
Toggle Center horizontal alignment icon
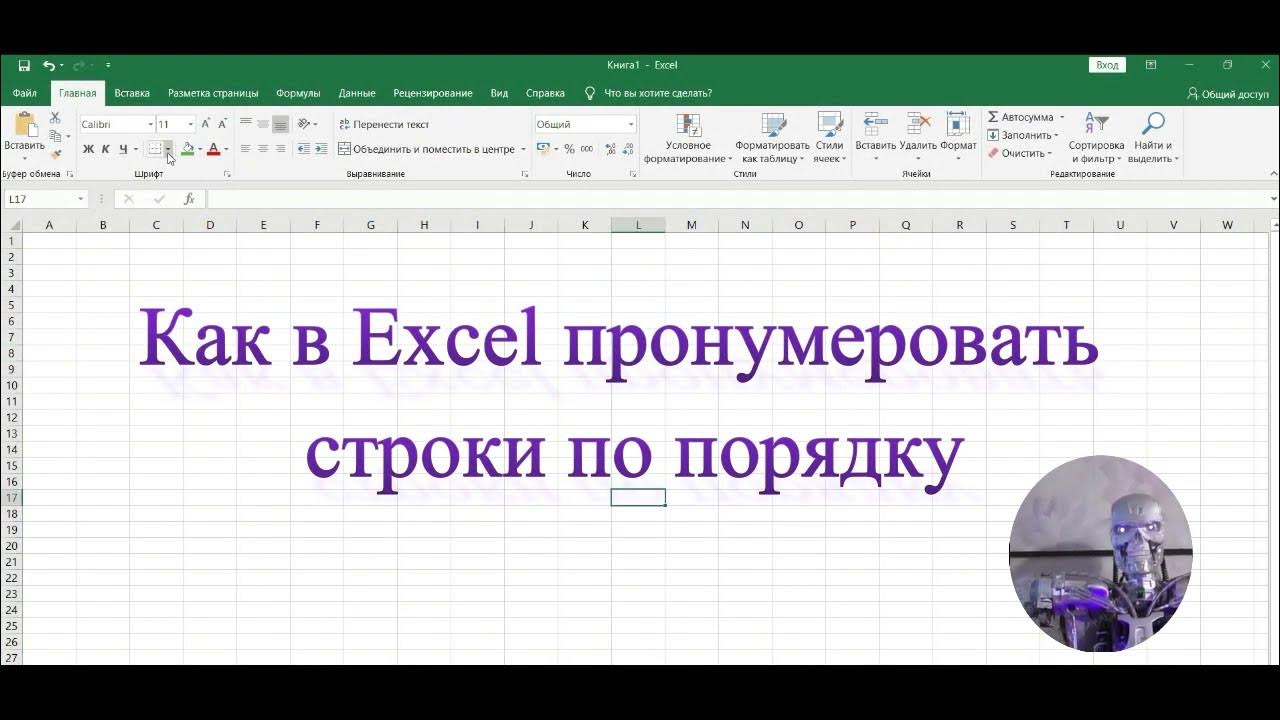pos(263,149)
